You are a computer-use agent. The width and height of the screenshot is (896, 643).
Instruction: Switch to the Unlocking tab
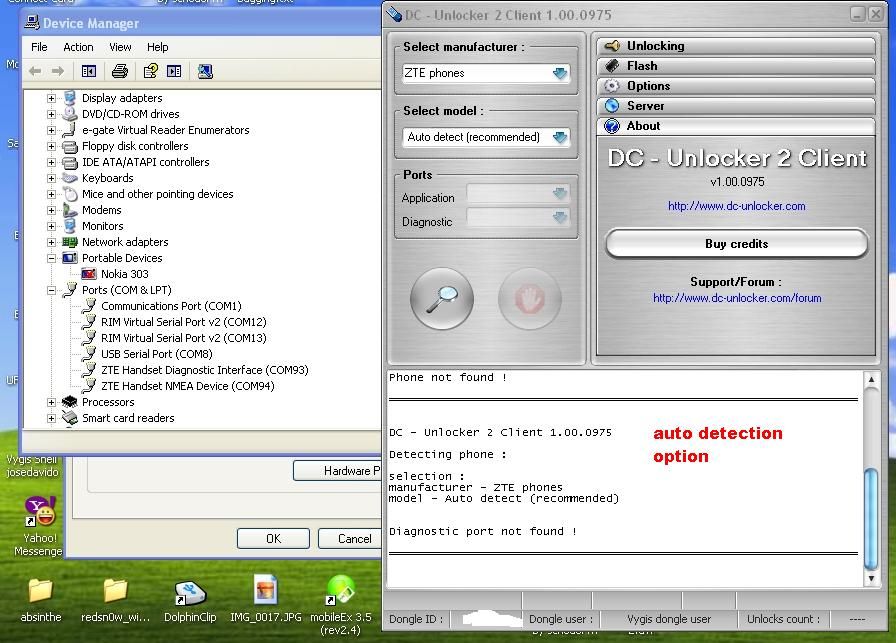click(x=655, y=46)
